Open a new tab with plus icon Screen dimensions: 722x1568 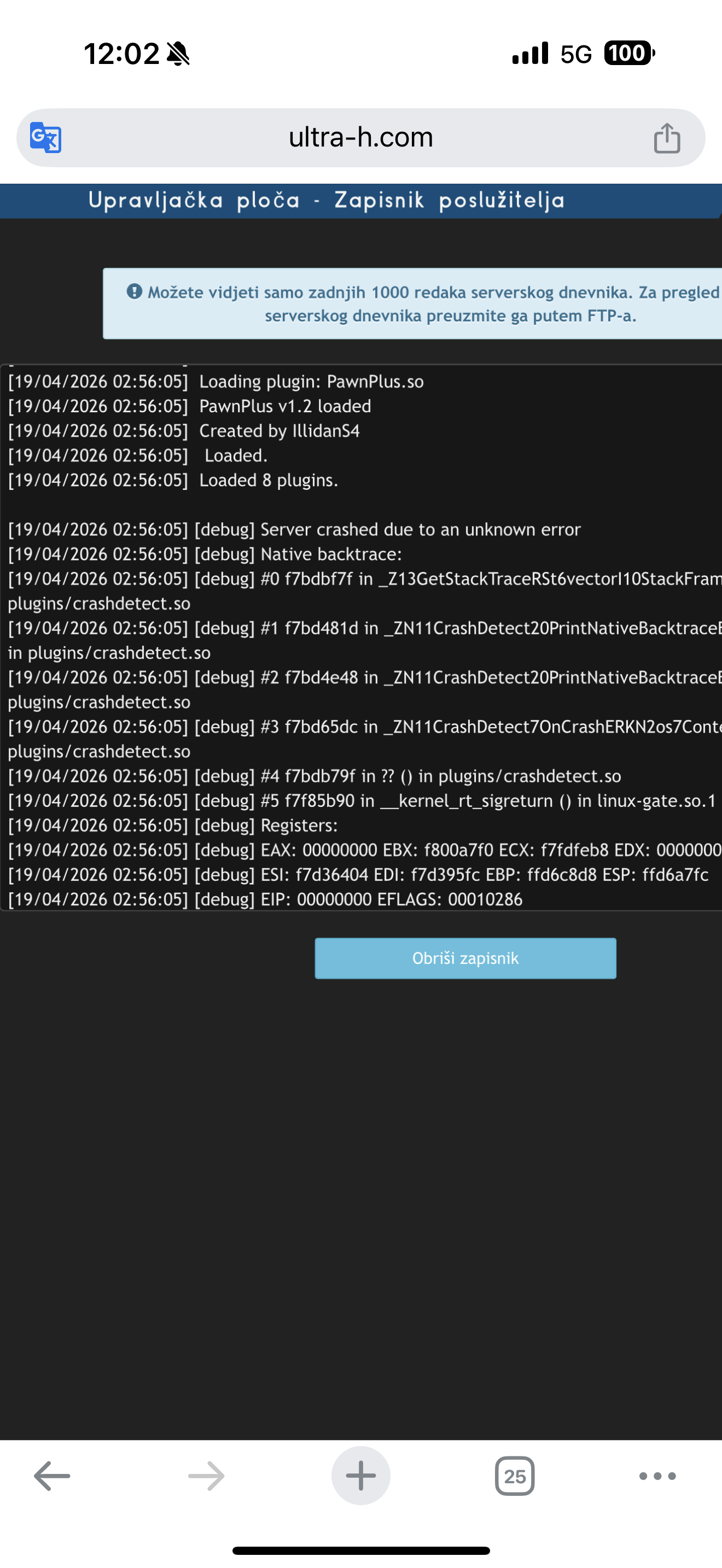tap(361, 1476)
